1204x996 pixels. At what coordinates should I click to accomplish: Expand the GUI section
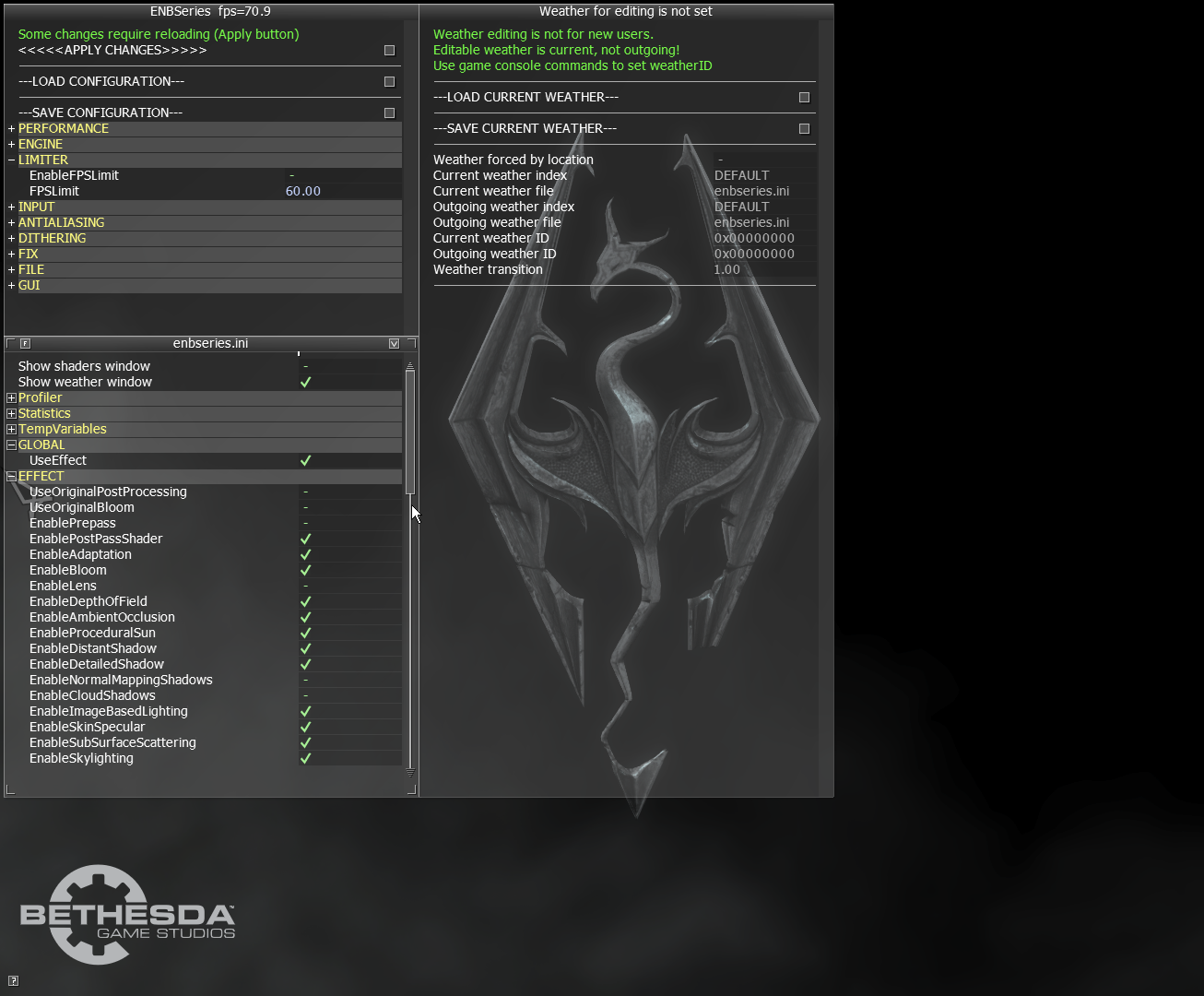click(x=11, y=285)
